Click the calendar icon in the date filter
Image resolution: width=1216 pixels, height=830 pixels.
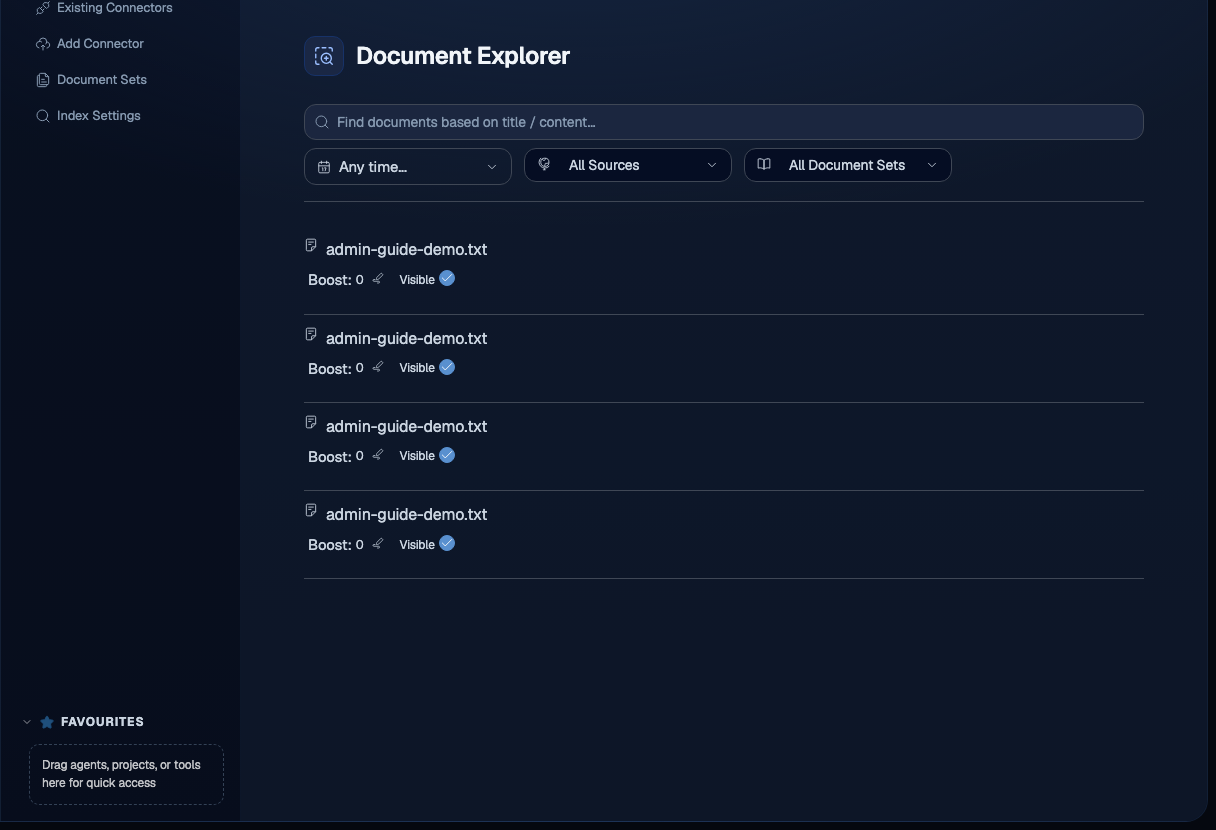[324, 167]
